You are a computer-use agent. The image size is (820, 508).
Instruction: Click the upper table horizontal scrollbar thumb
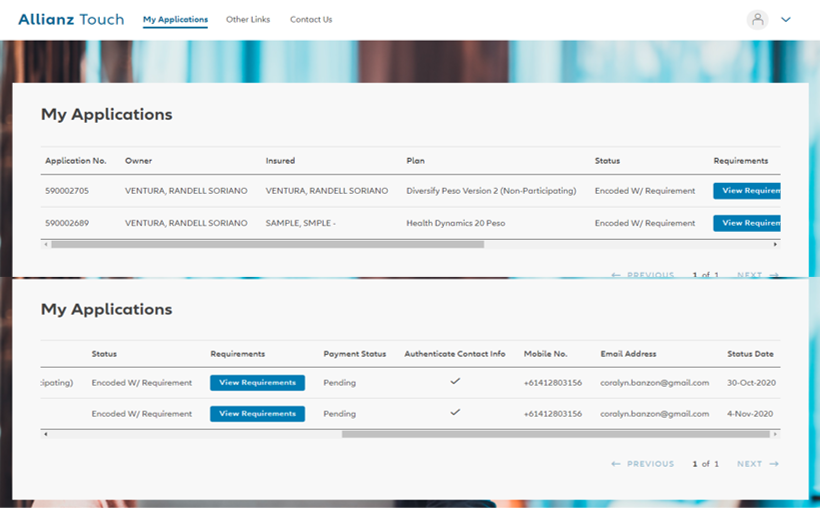267,244
